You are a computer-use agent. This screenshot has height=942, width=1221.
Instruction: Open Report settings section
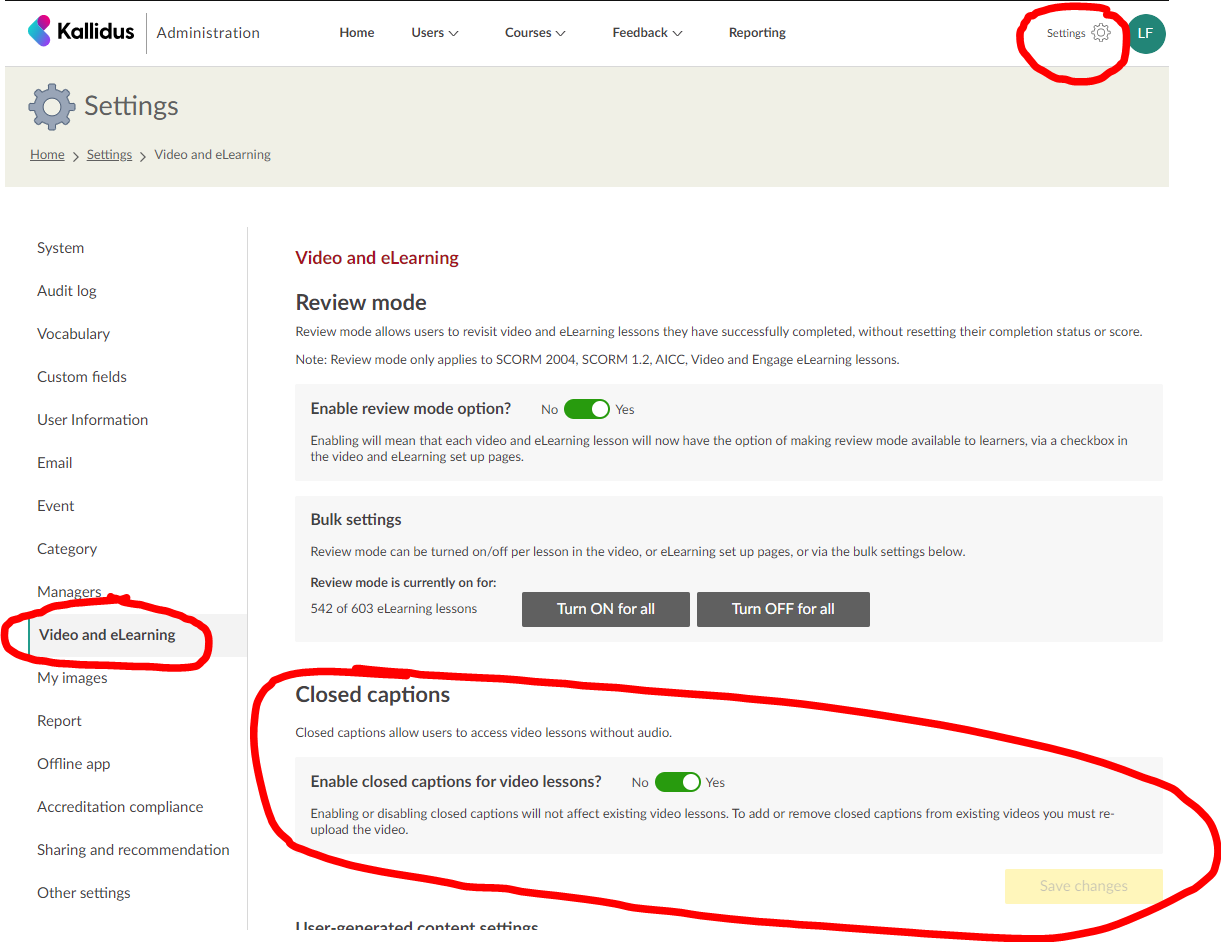coord(60,721)
